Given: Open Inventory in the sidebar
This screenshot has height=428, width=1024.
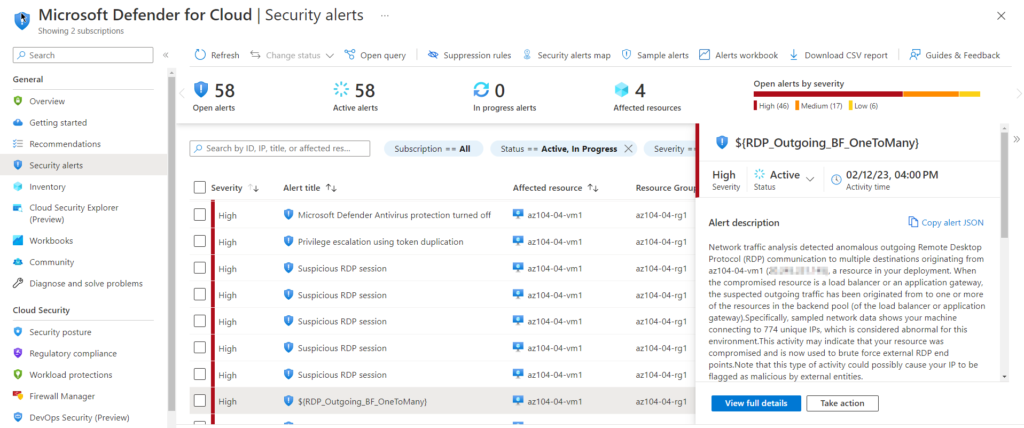Looking at the screenshot, I should click(x=47, y=187).
